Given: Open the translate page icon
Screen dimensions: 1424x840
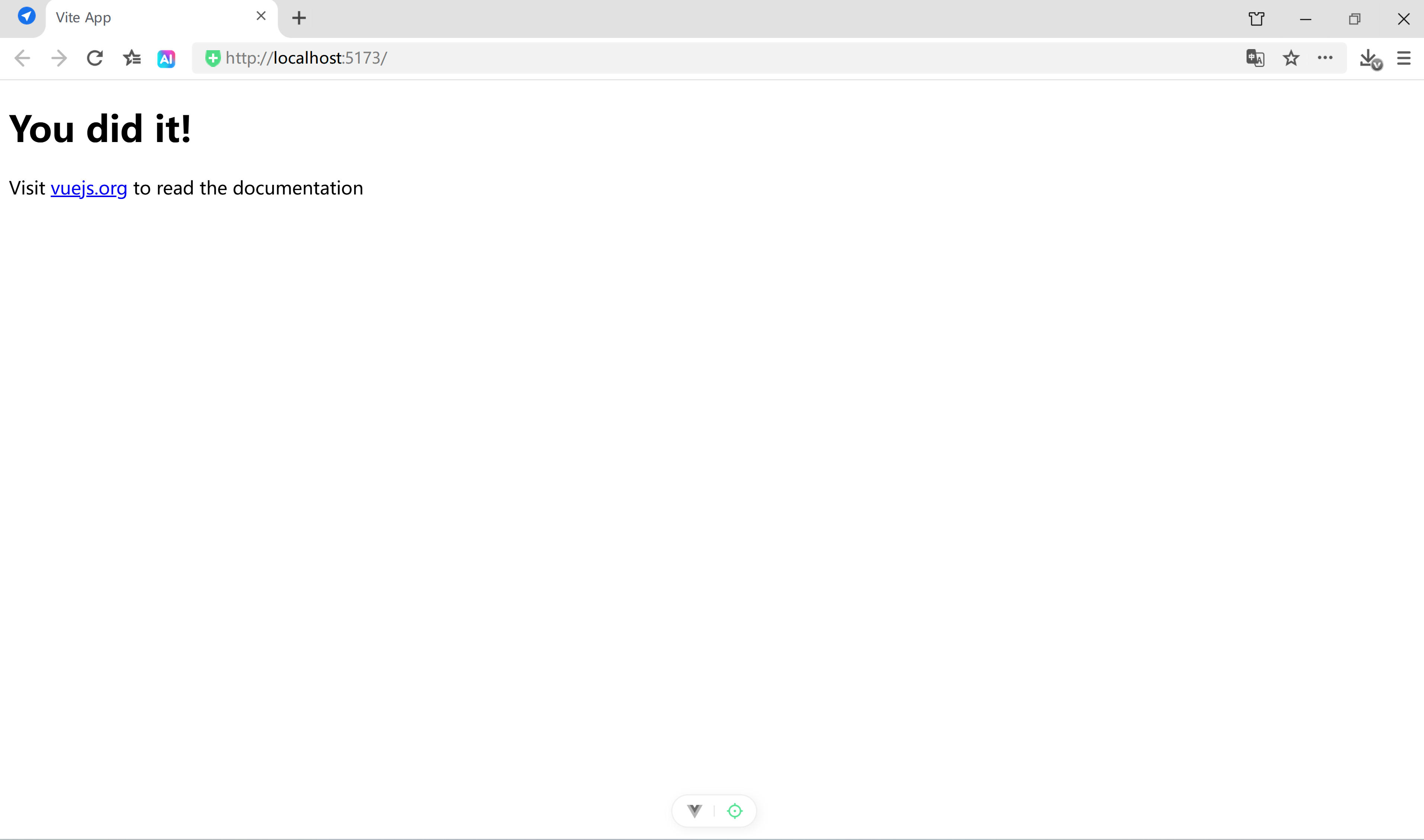Looking at the screenshot, I should [x=1255, y=58].
